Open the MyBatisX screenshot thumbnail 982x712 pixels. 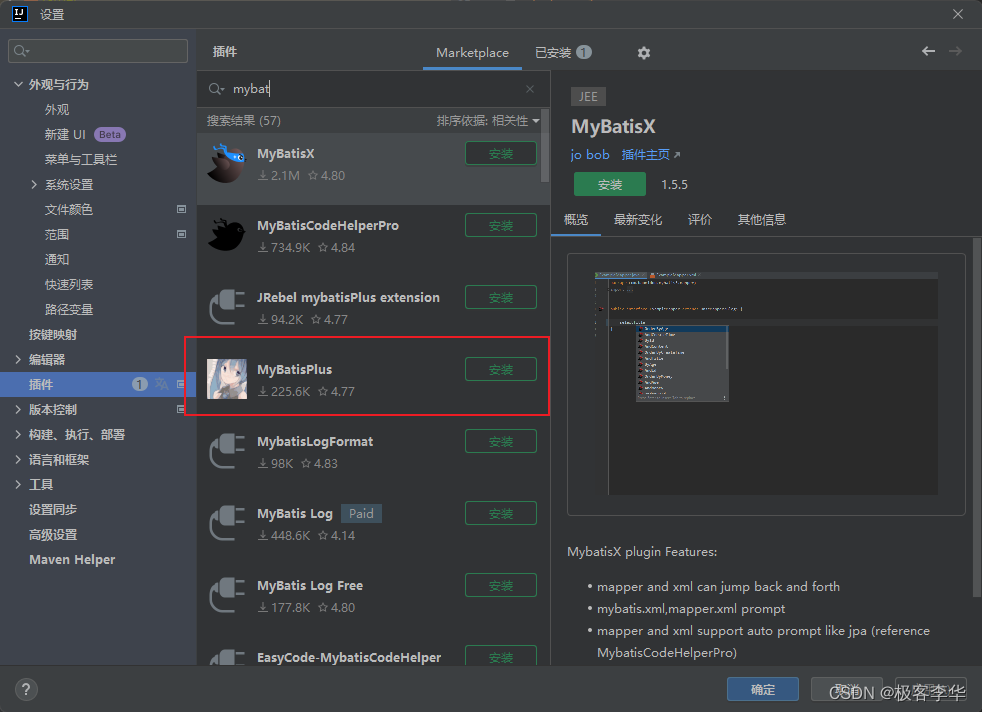coord(766,384)
